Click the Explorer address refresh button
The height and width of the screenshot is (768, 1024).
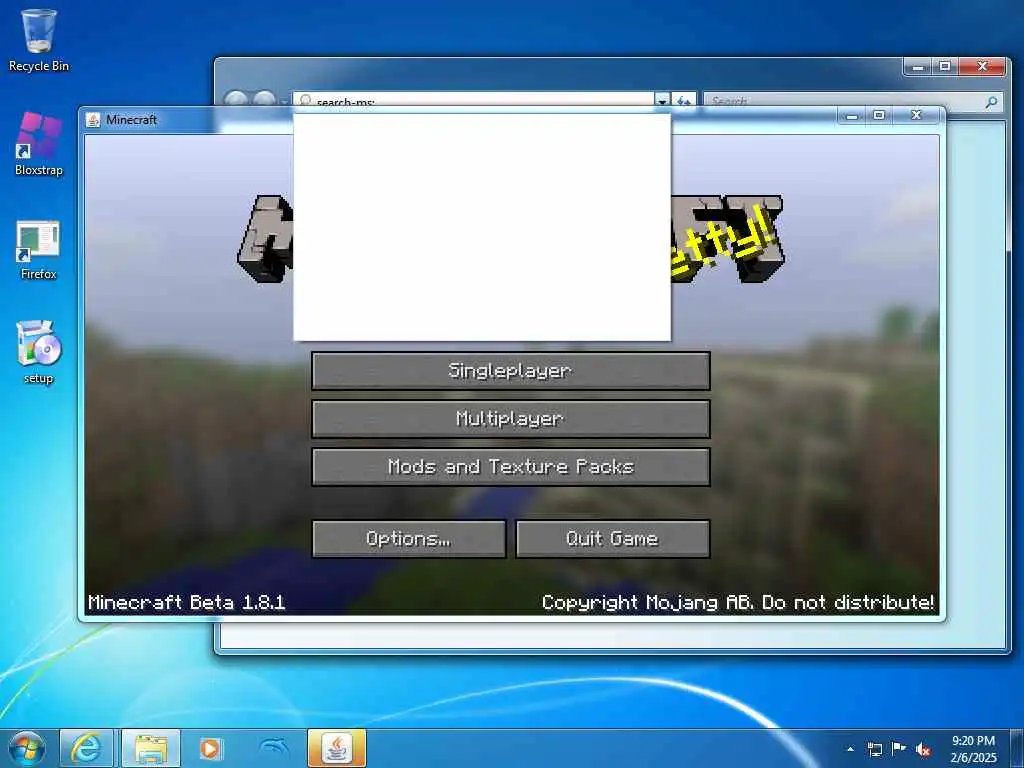pos(684,101)
